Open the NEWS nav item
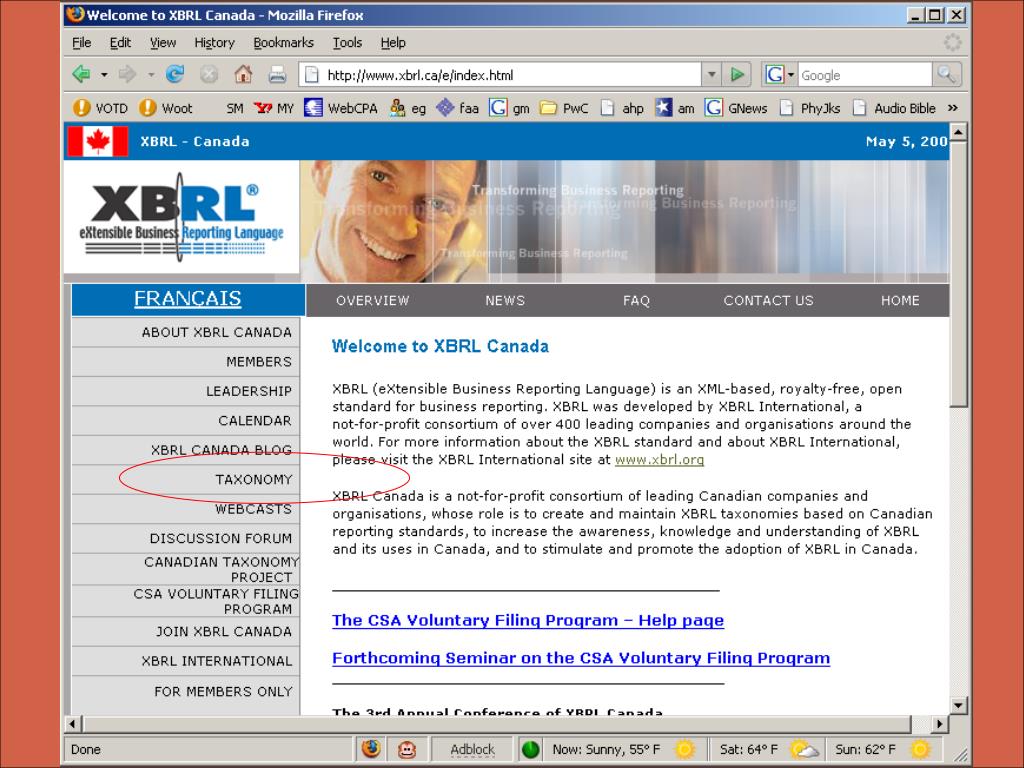The image size is (1024, 768). 505,300
